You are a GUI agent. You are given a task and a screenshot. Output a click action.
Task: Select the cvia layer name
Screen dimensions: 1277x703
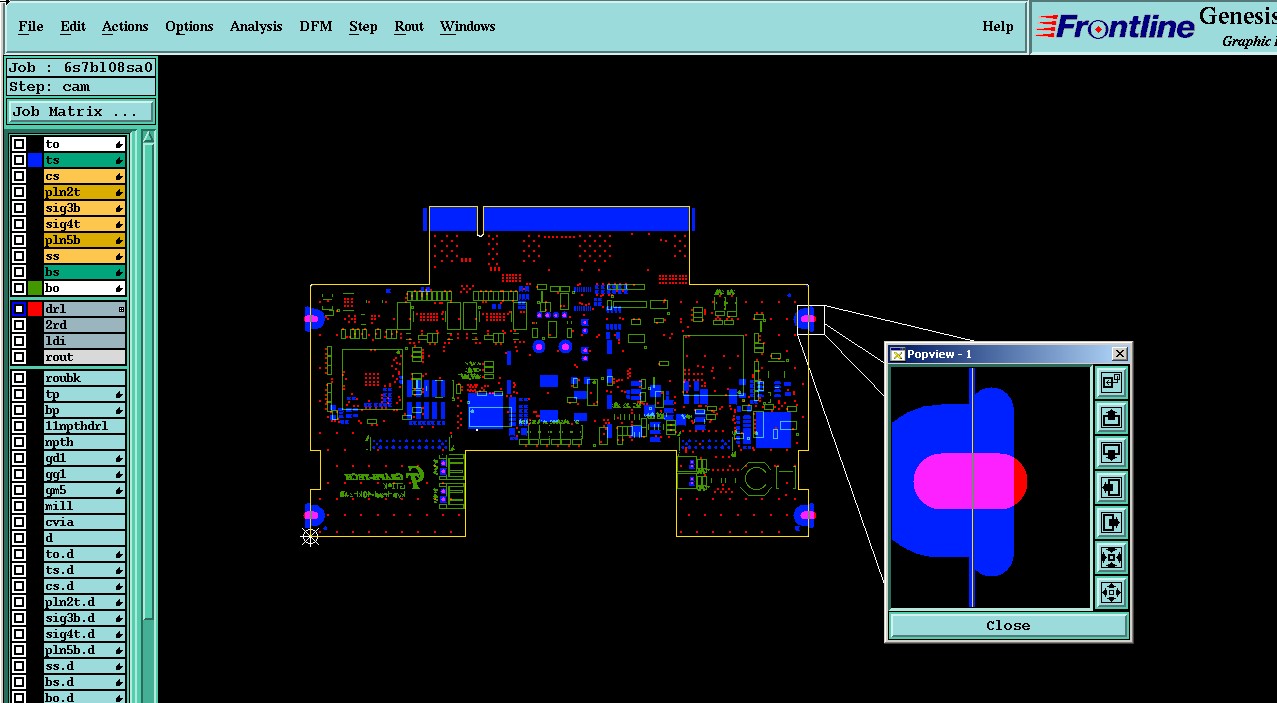pos(85,522)
